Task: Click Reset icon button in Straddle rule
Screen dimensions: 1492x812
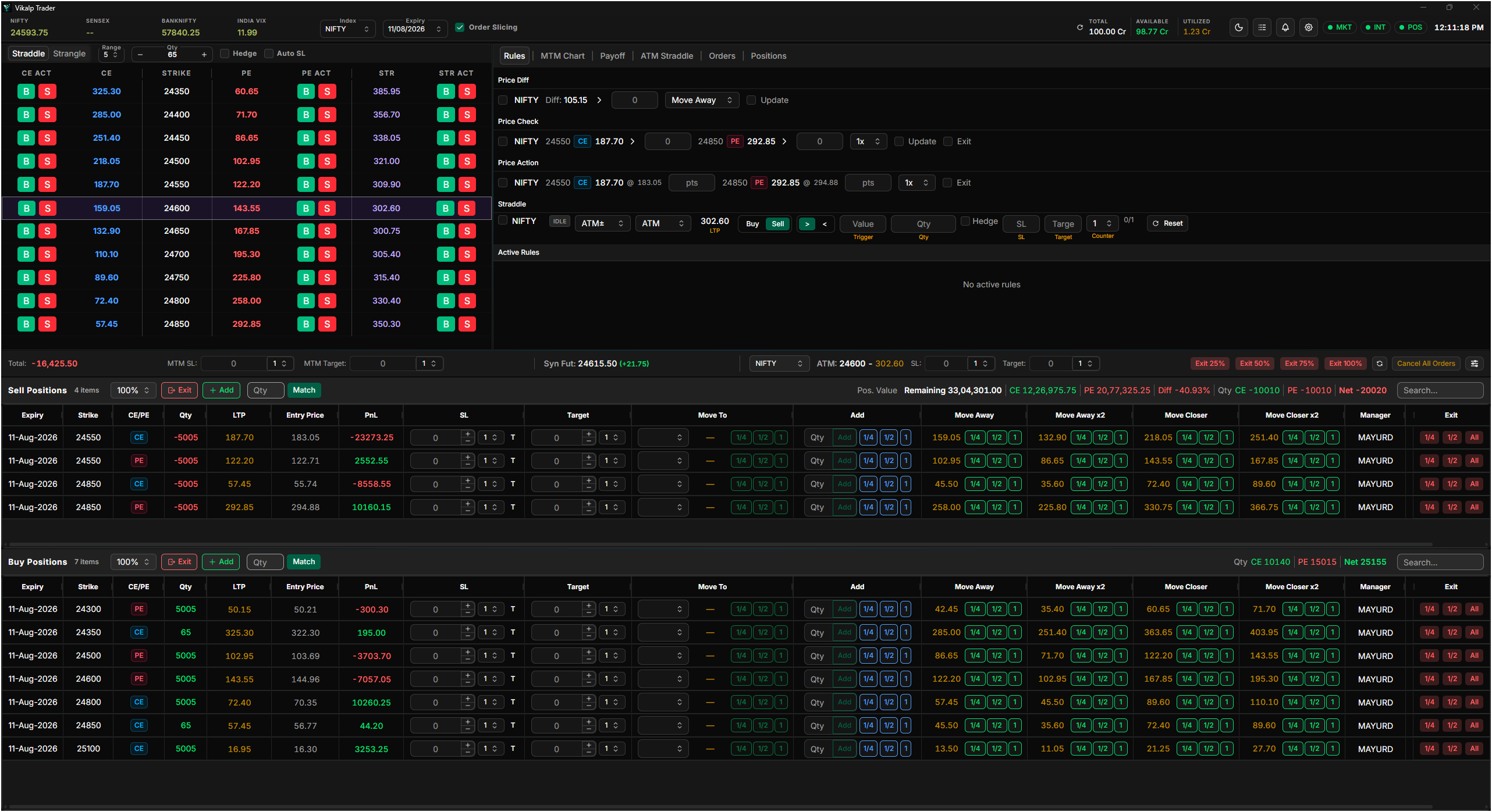Action: click(x=1167, y=223)
